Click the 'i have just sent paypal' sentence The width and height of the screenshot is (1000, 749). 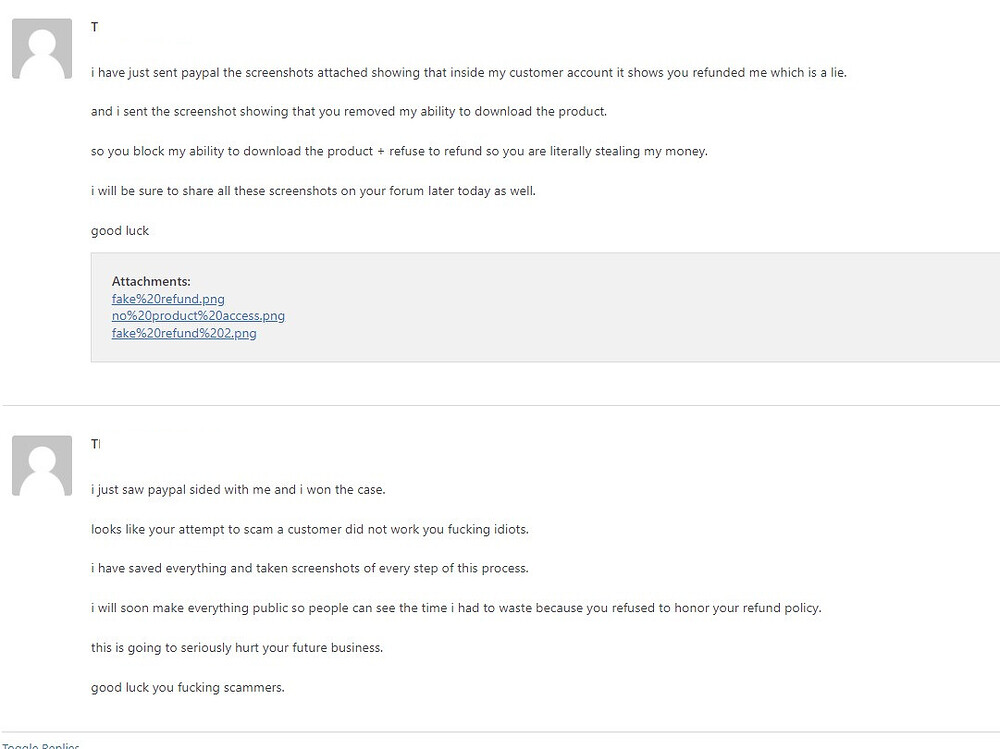coord(469,73)
